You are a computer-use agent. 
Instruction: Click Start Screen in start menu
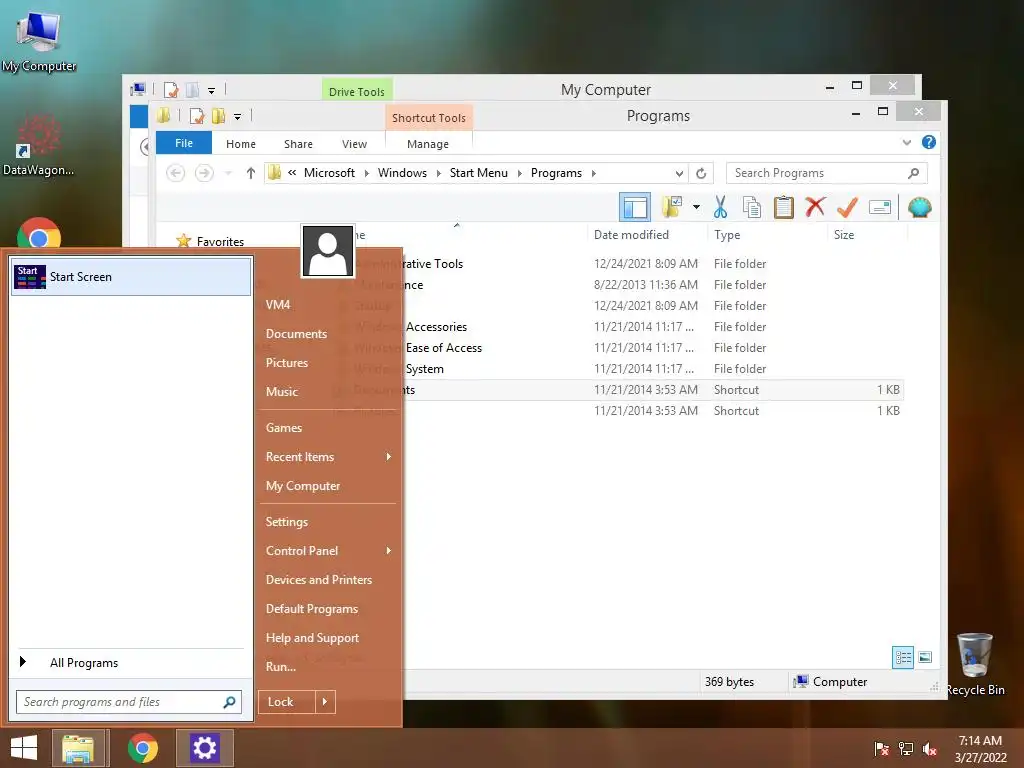pyautogui.click(x=131, y=277)
